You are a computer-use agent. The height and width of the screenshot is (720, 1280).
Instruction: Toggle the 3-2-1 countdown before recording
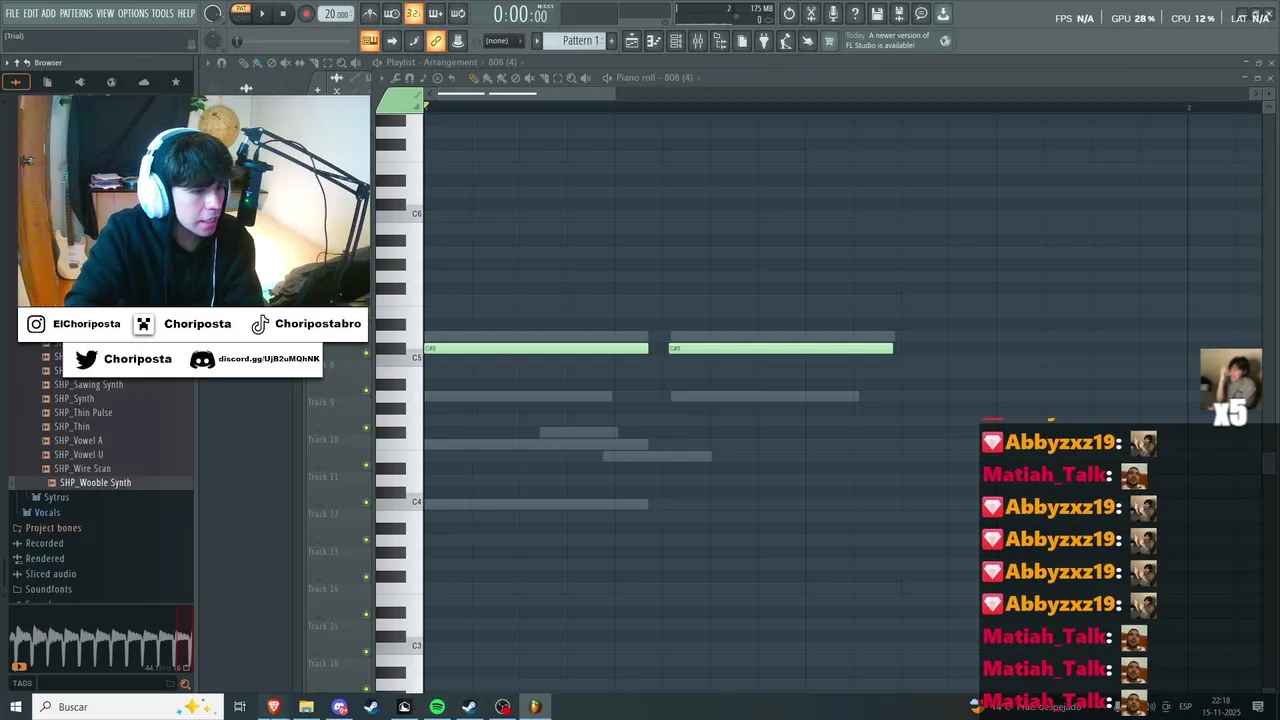pos(413,14)
